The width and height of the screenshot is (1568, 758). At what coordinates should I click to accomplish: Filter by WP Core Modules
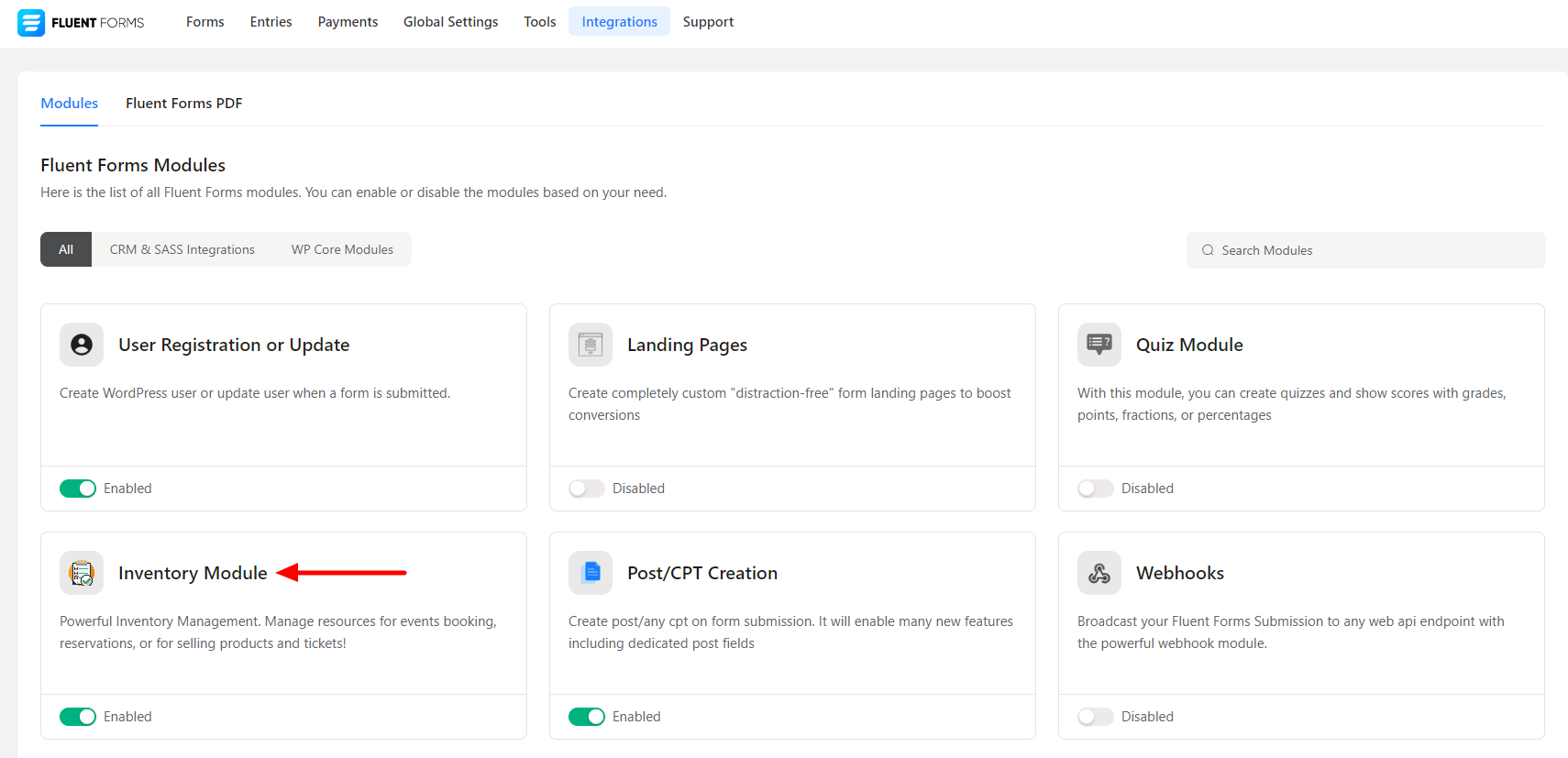click(x=342, y=249)
